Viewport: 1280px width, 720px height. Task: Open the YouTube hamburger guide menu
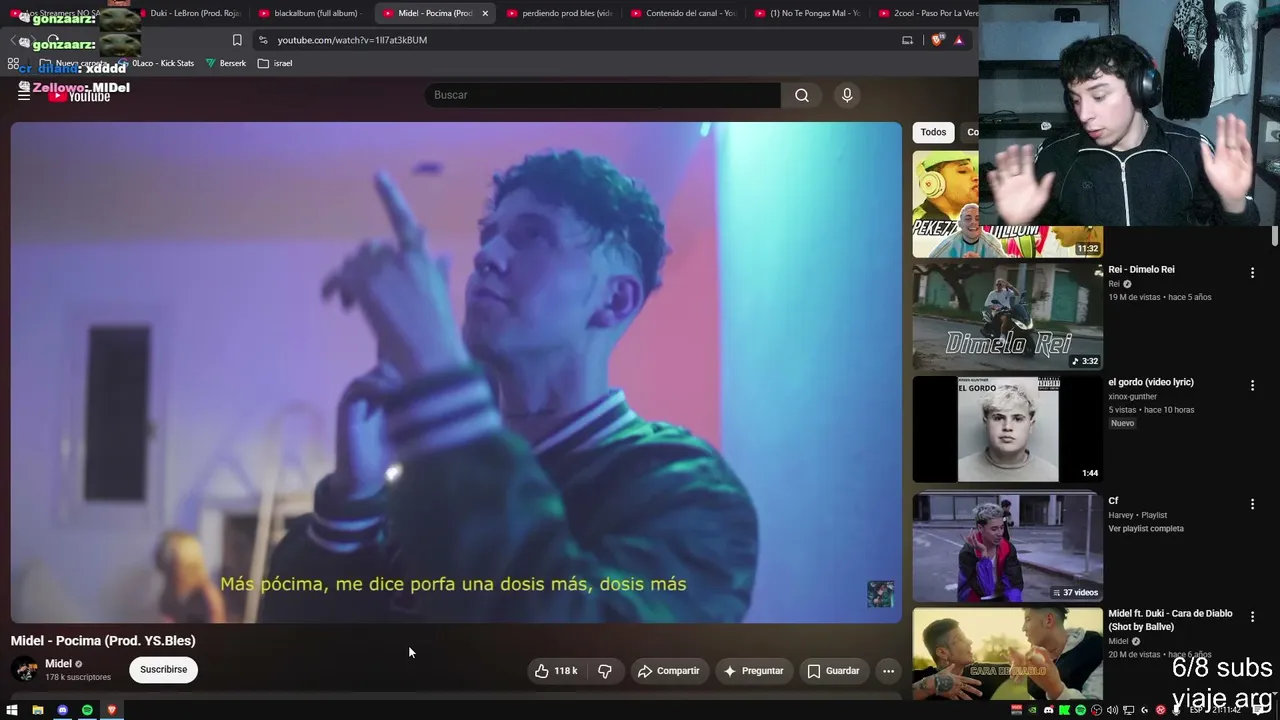[x=24, y=95]
